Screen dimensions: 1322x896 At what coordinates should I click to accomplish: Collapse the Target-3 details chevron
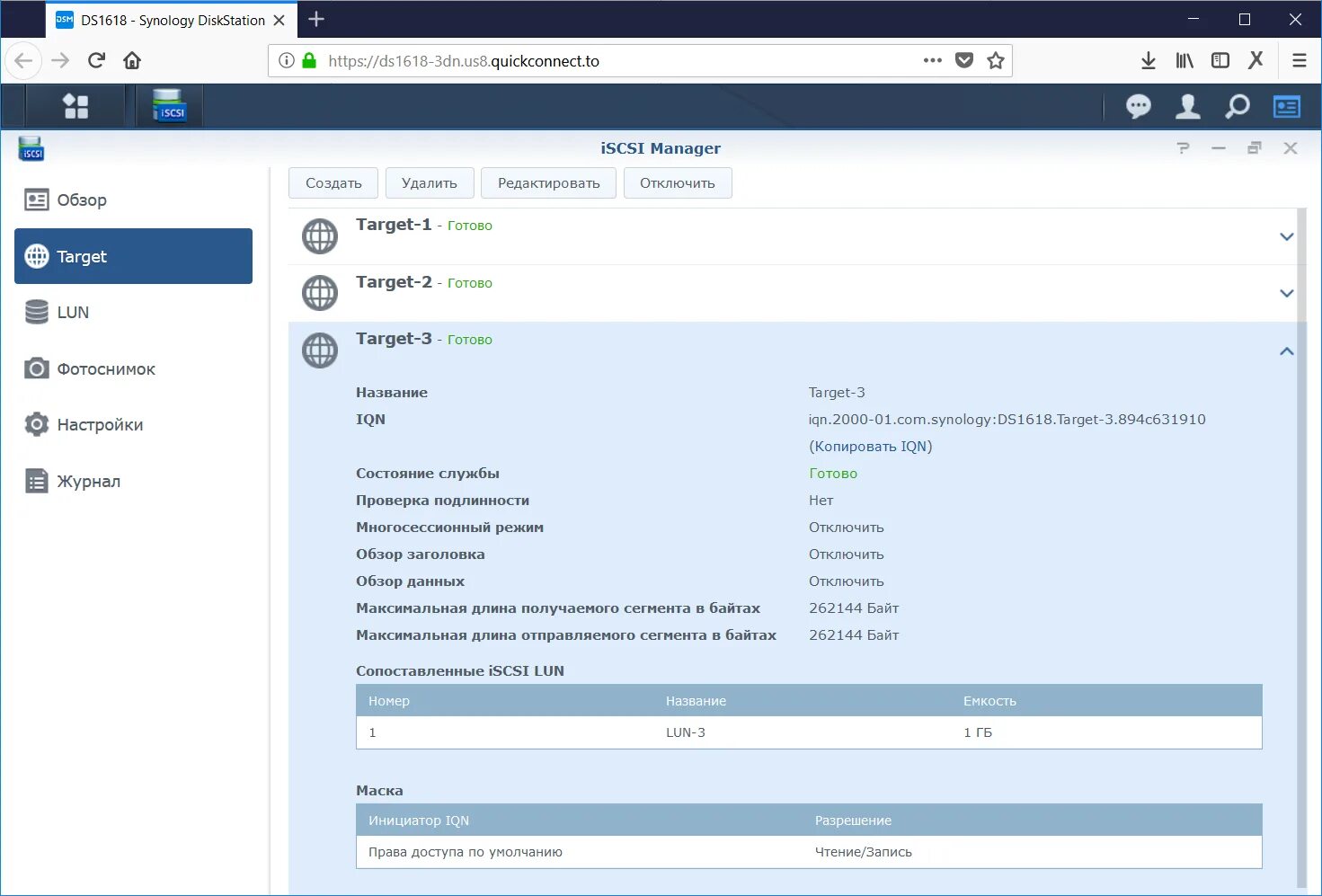pos(1286,350)
